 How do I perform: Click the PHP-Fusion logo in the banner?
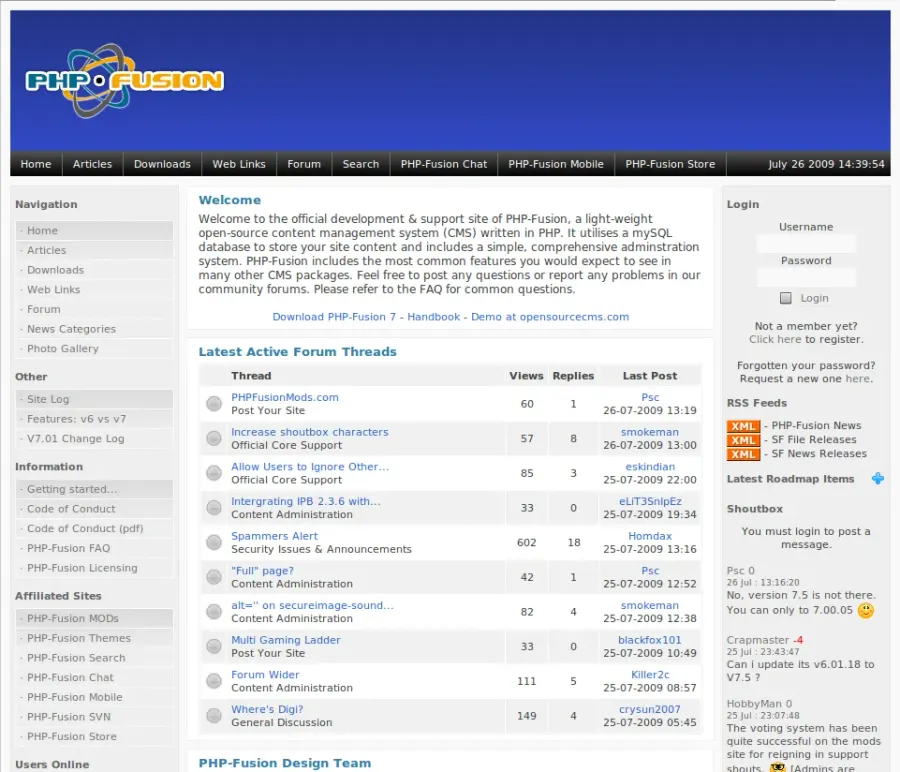[x=125, y=81]
